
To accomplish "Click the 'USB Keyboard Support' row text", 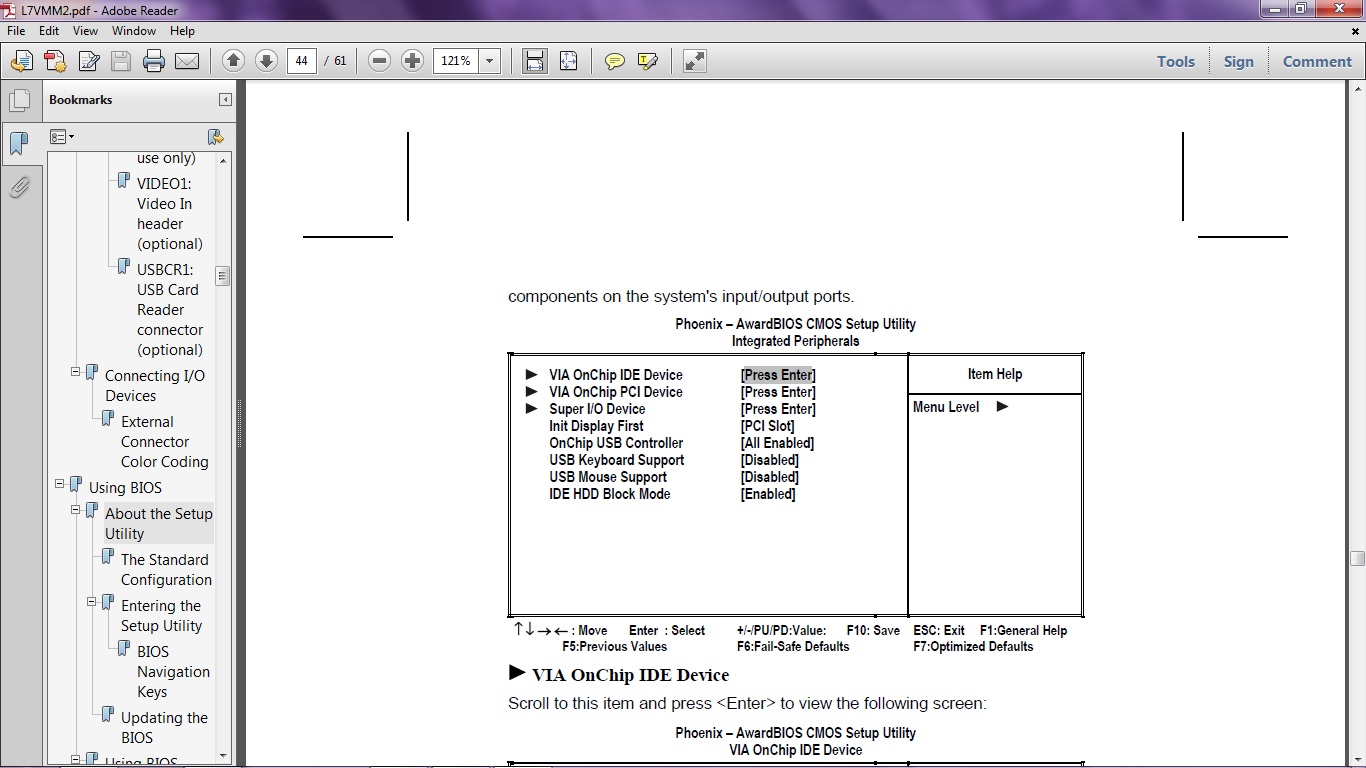I will point(617,460).
